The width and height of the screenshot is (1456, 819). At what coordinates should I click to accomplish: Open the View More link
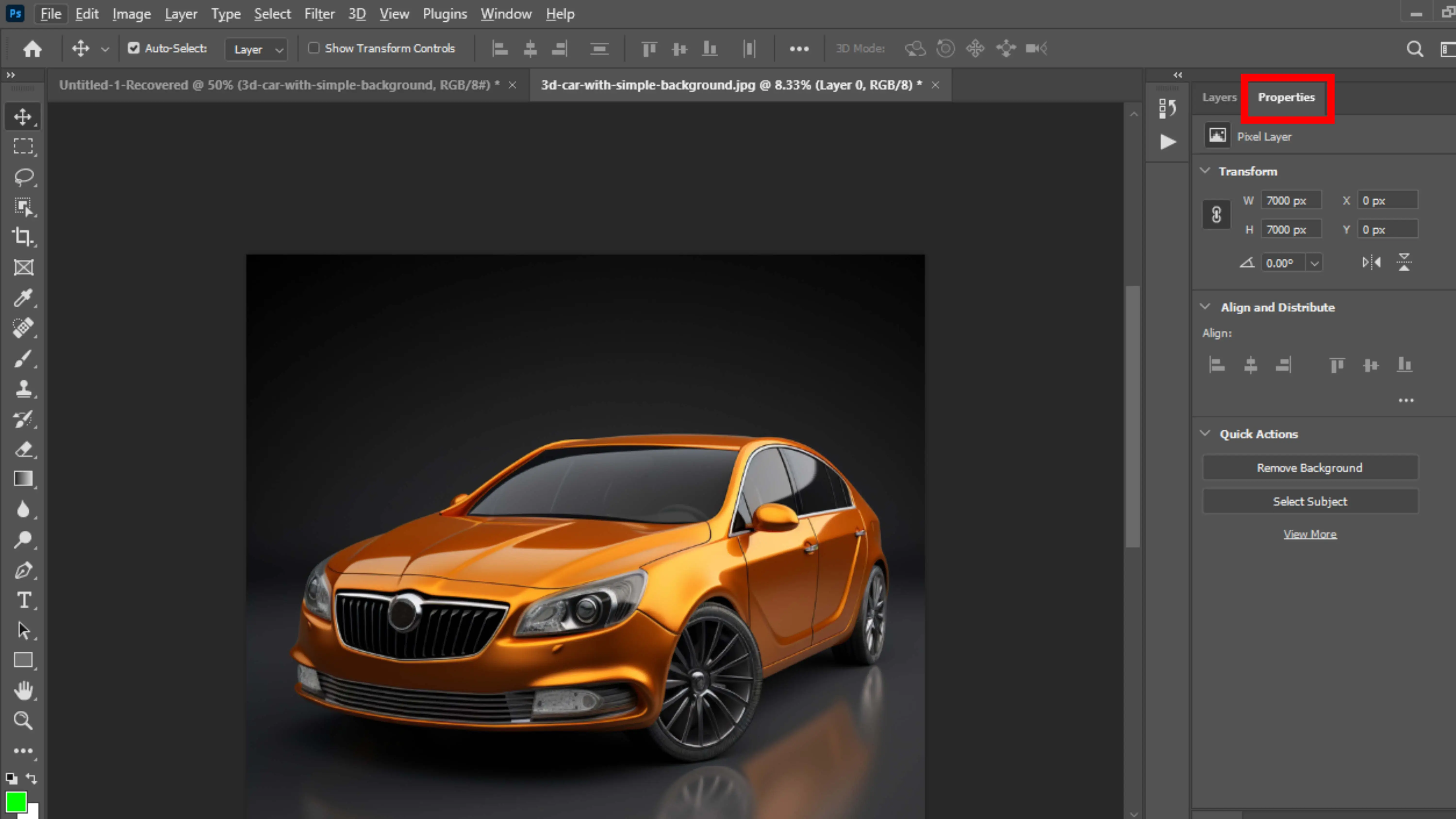[x=1310, y=534]
